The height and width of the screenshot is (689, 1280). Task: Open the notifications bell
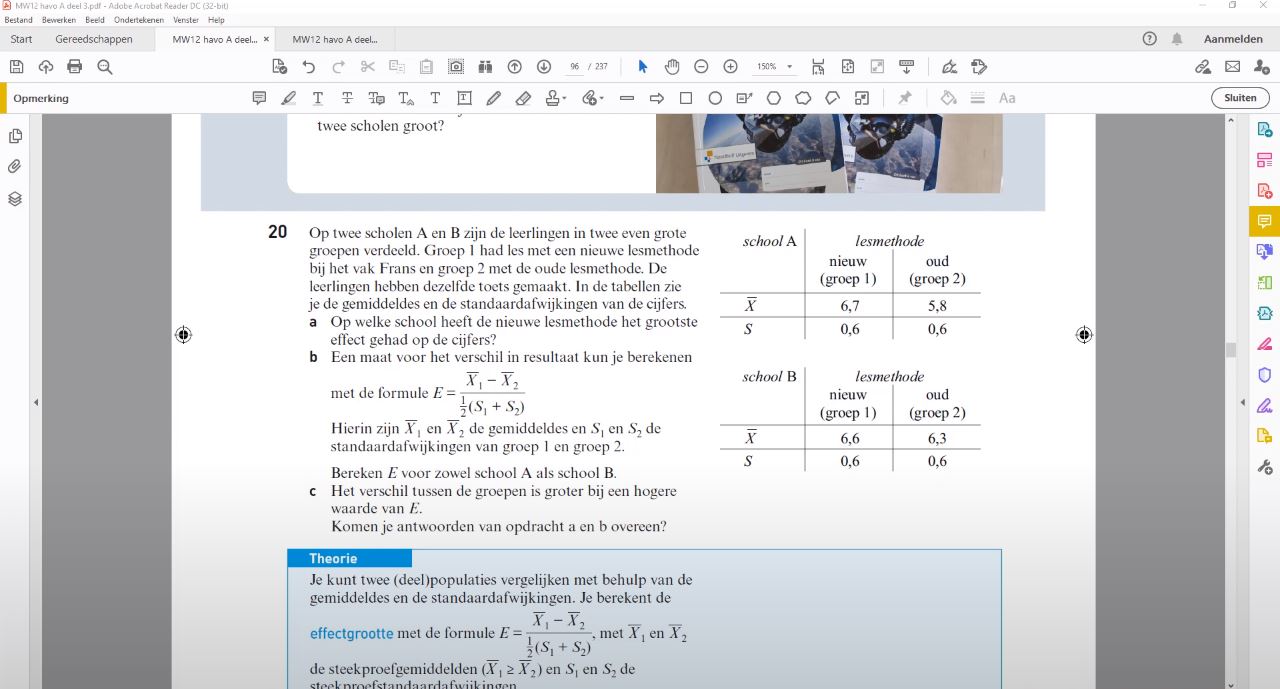coord(1177,39)
